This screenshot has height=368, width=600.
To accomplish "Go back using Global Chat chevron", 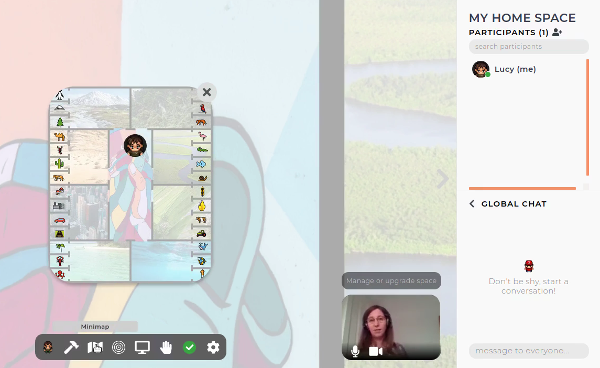I will [472, 204].
